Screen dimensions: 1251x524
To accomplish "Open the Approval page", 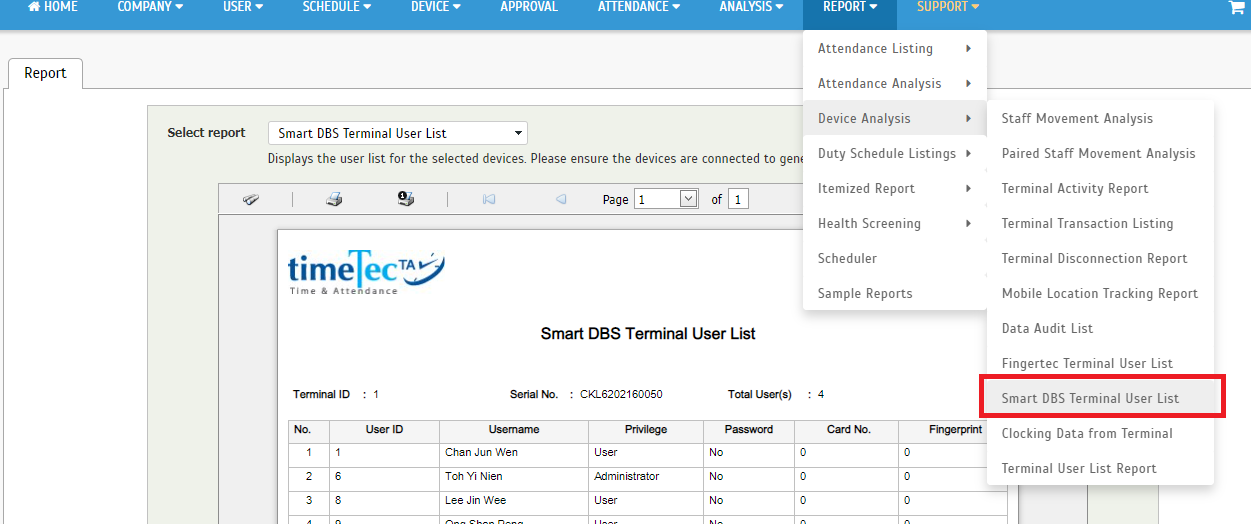I will (x=530, y=7).
